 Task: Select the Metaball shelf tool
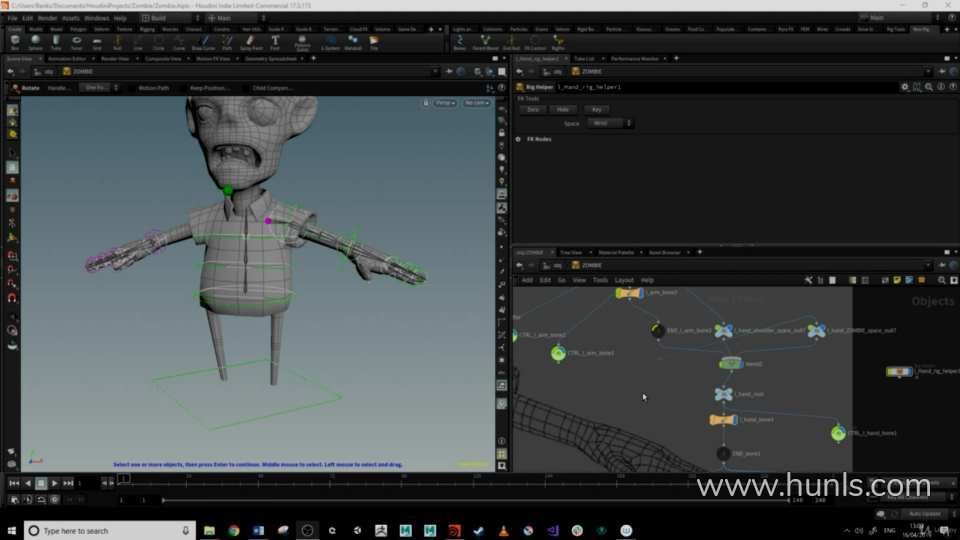353,42
